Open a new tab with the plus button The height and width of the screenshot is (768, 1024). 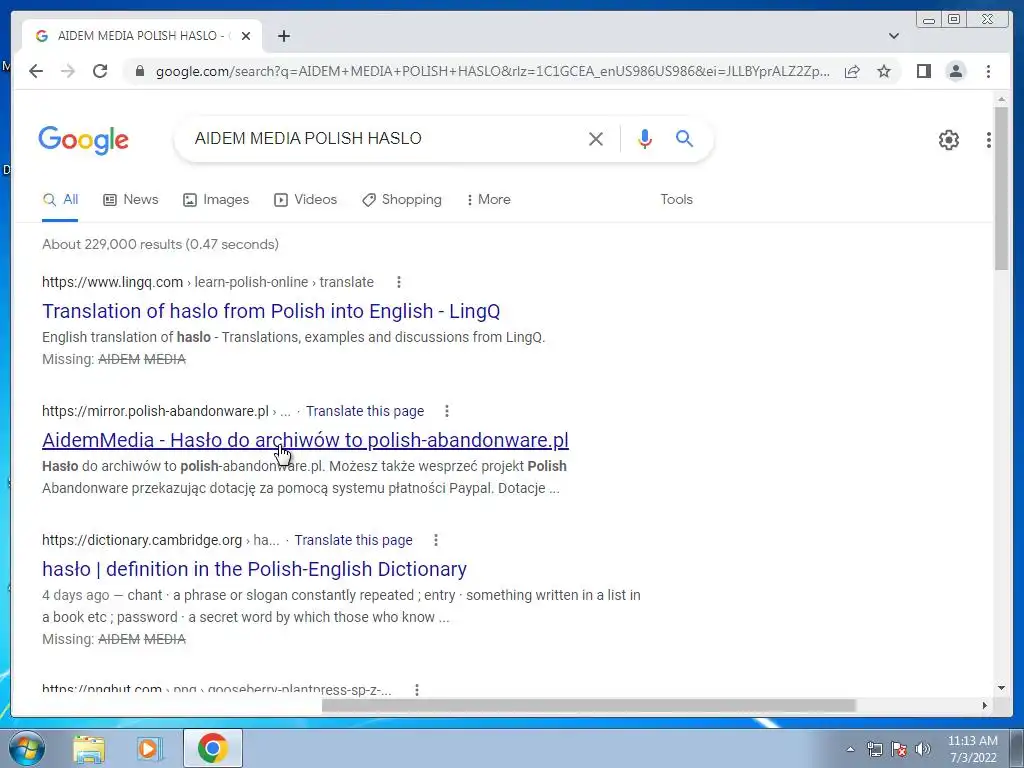pyautogui.click(x=283, y=36)
